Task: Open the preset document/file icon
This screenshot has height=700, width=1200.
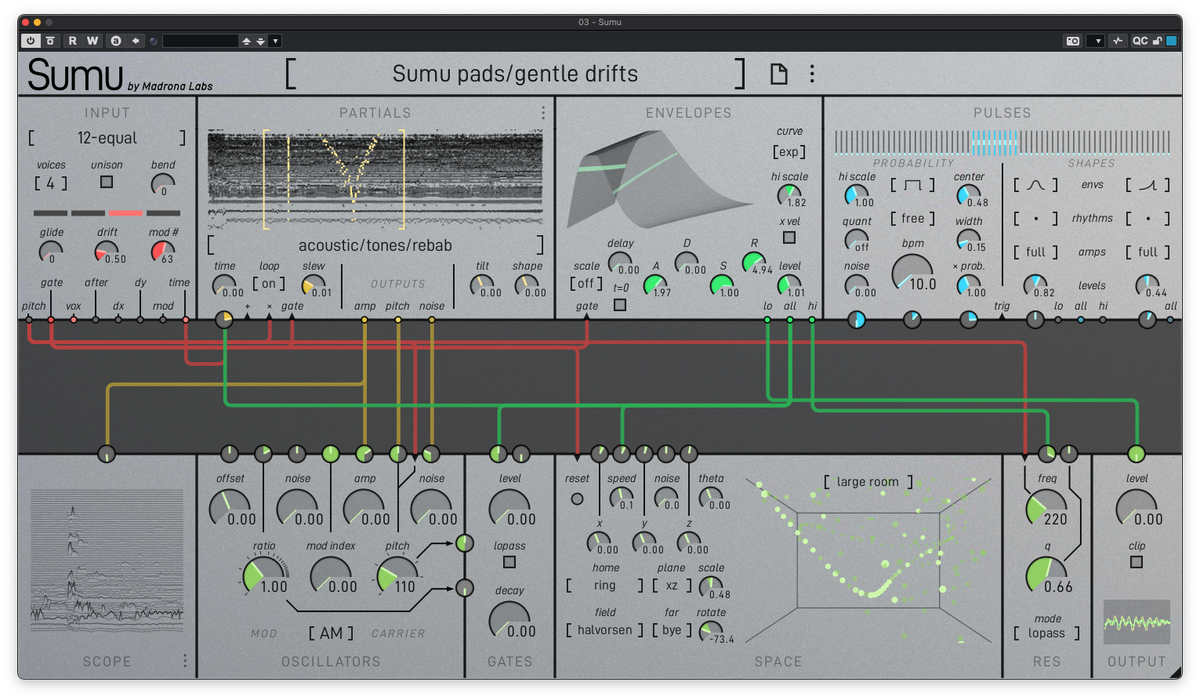Action: 778,74
